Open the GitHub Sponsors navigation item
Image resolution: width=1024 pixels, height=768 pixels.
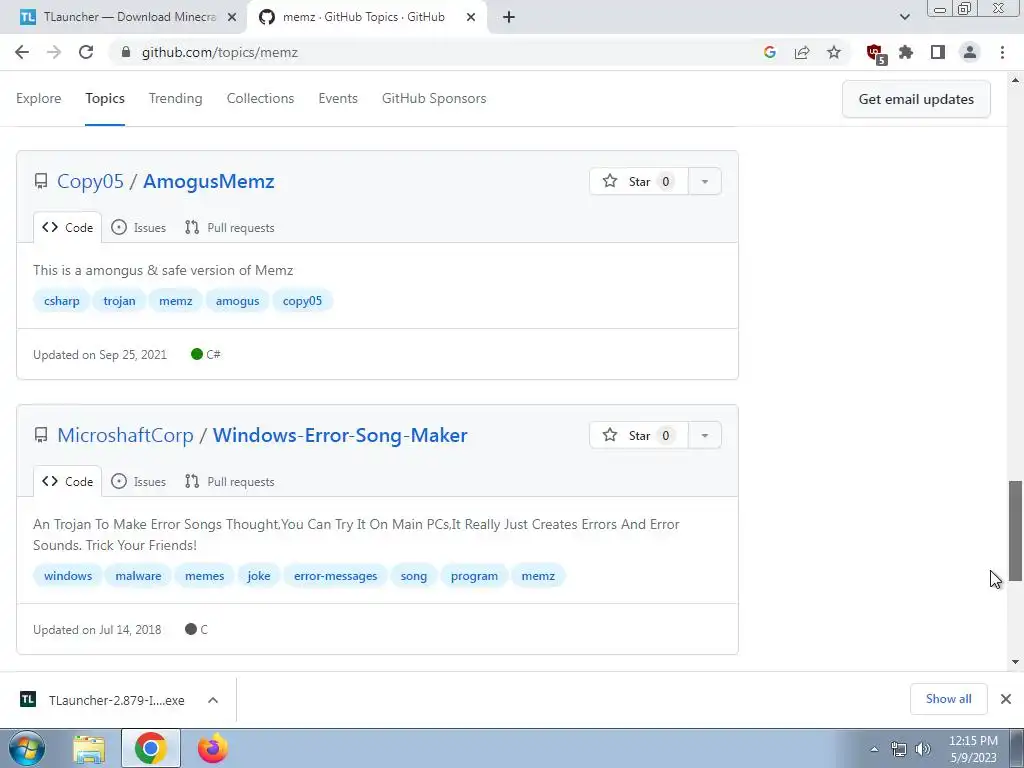[x=434, y=99]
